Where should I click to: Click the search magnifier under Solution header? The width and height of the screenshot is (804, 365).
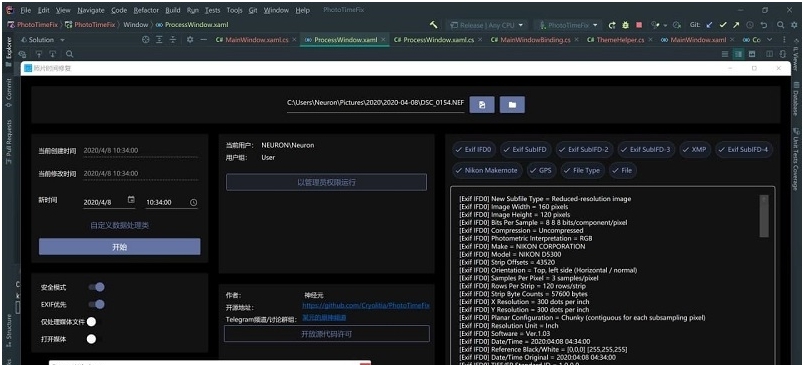(69, 54)
